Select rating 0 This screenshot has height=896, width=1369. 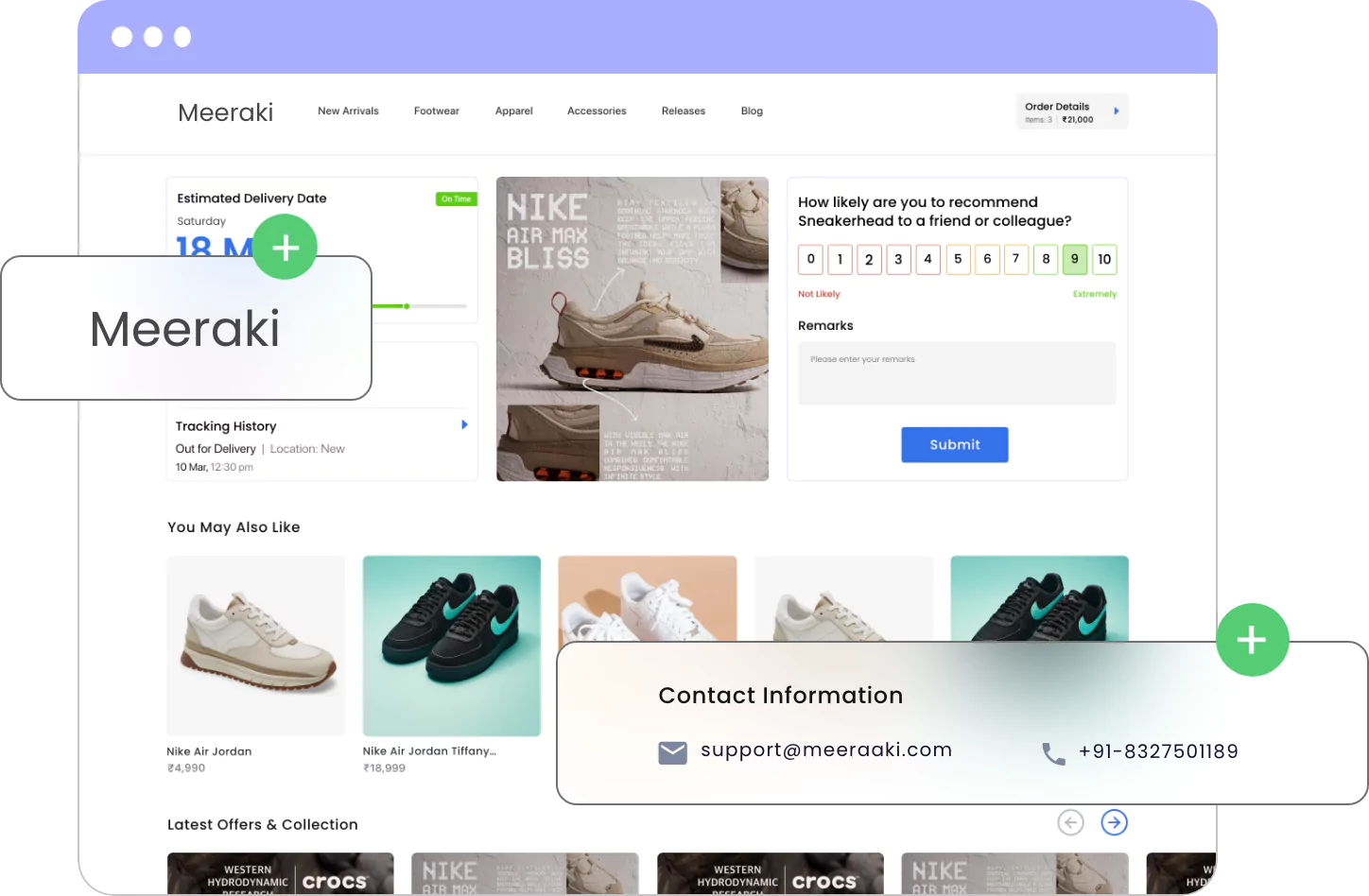tap(810, 259)
